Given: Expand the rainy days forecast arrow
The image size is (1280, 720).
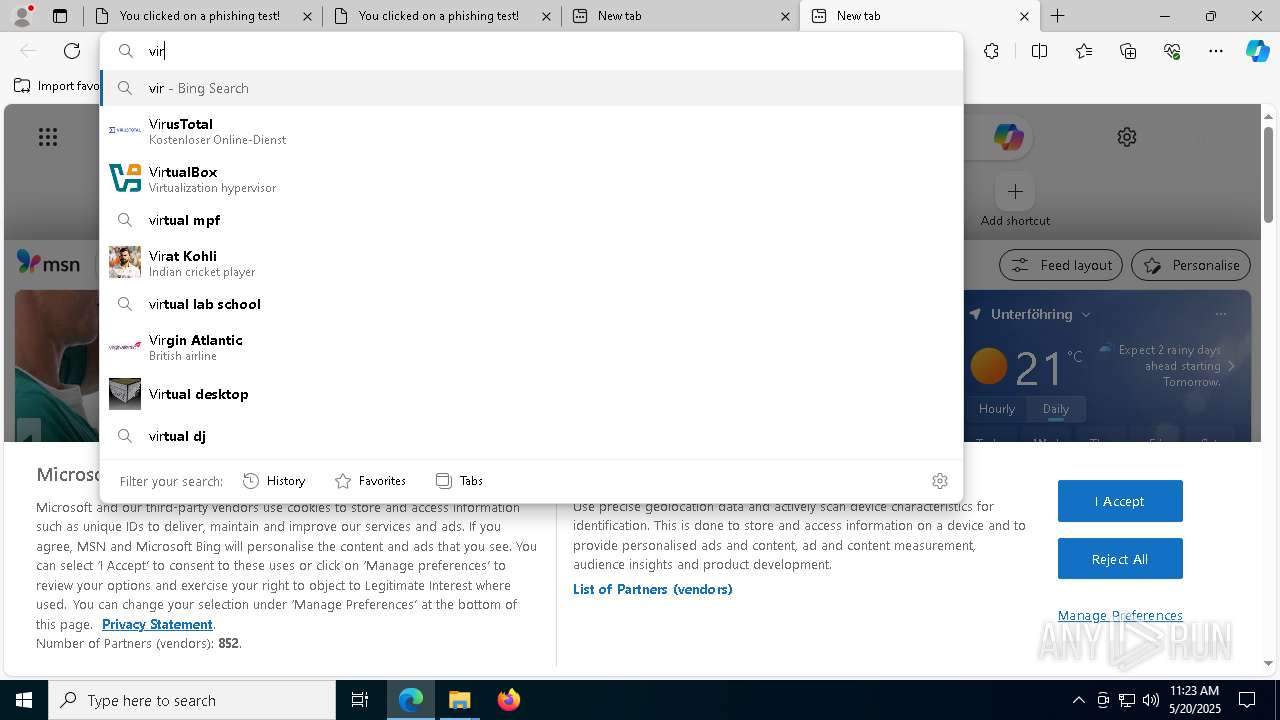Looking at the screenshot, I should pos(1231,366).
